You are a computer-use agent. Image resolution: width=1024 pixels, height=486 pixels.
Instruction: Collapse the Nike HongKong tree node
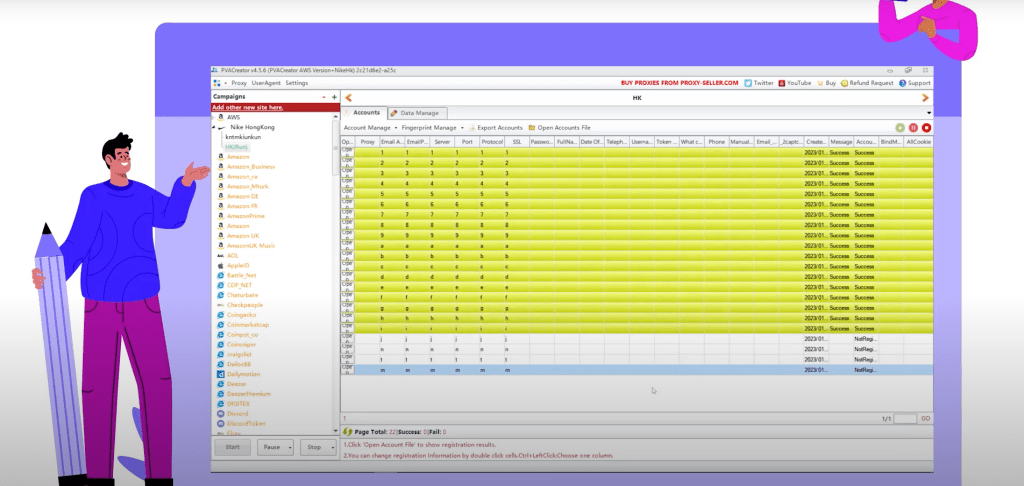click(x=216, y=128)
